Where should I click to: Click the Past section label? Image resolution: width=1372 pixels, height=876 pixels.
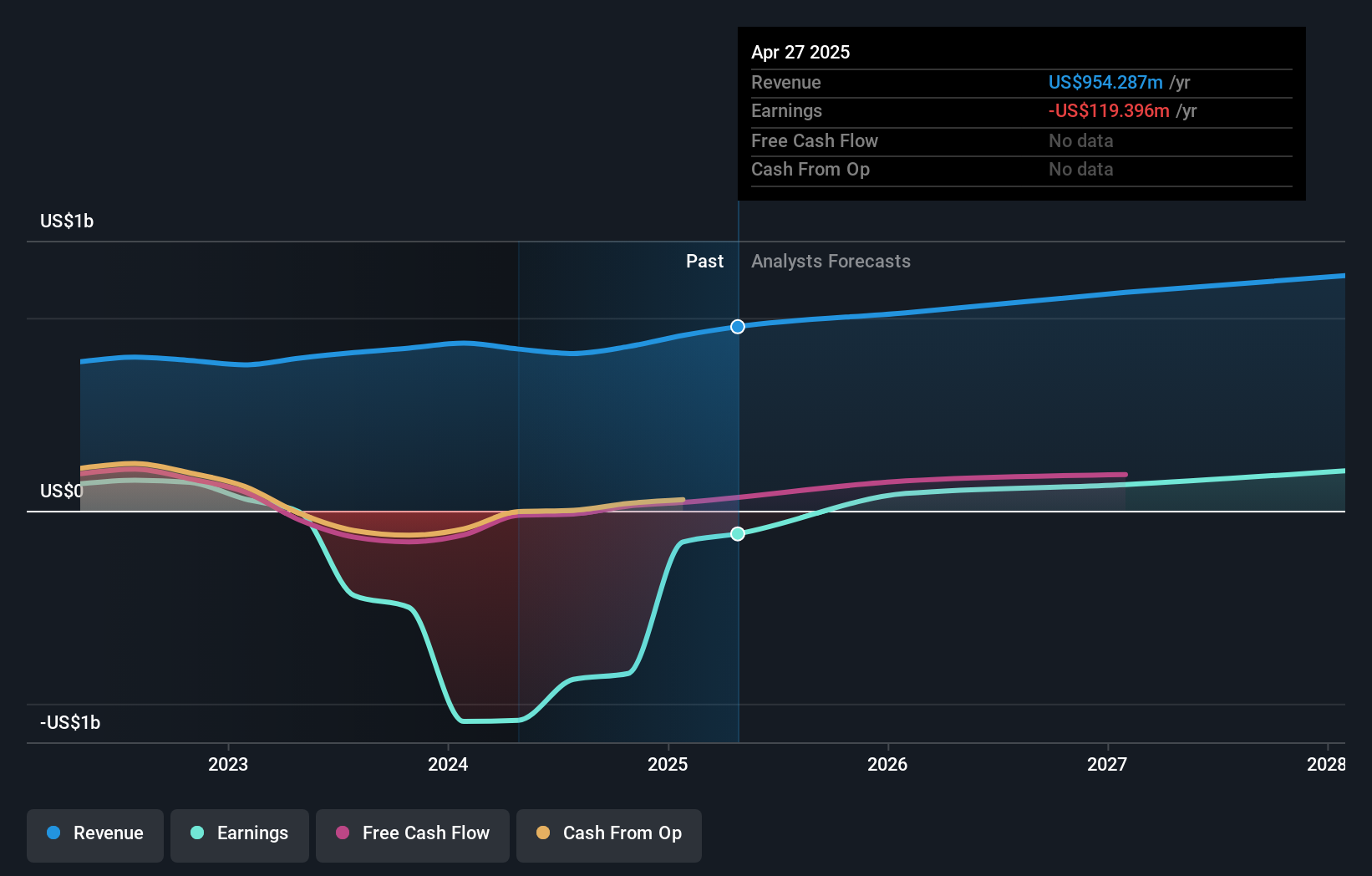pos(704,261)
